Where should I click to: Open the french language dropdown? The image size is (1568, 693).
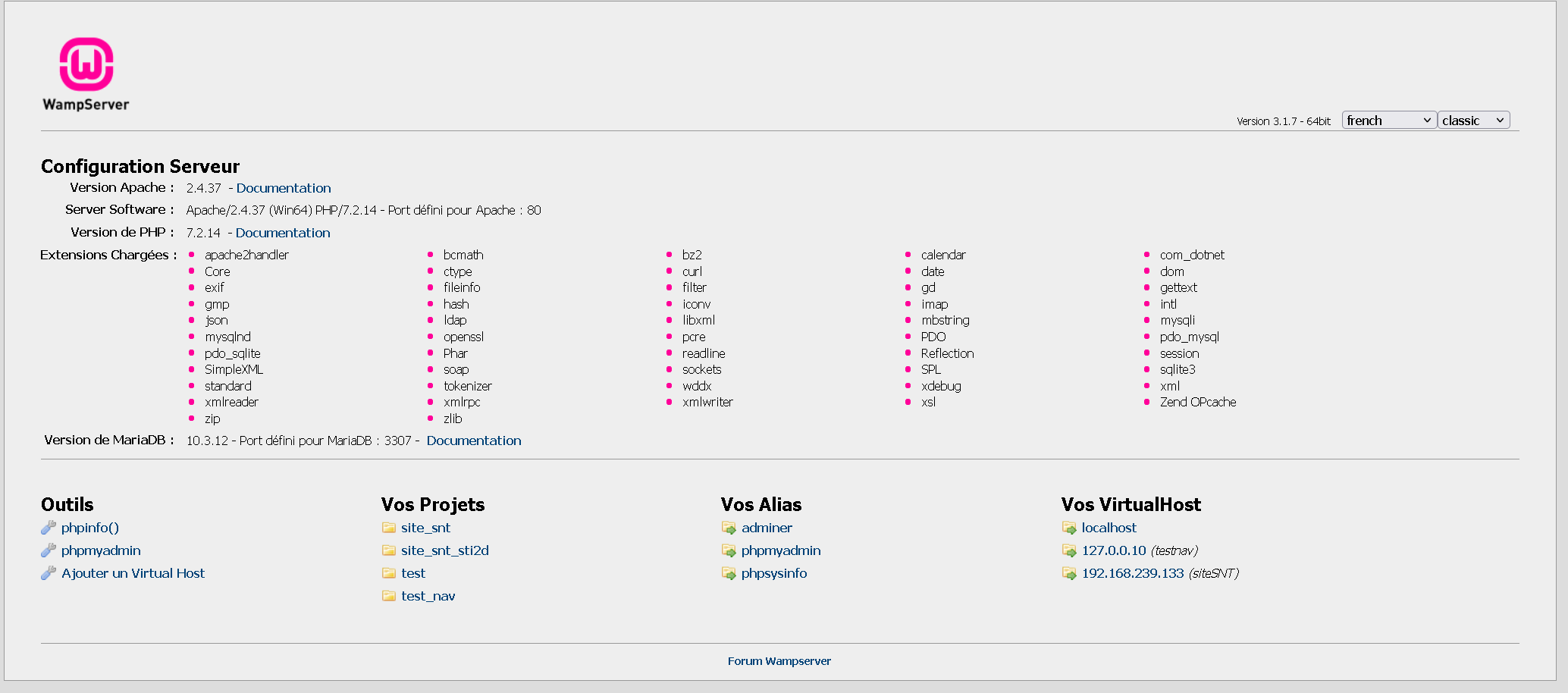(1389, 121)
